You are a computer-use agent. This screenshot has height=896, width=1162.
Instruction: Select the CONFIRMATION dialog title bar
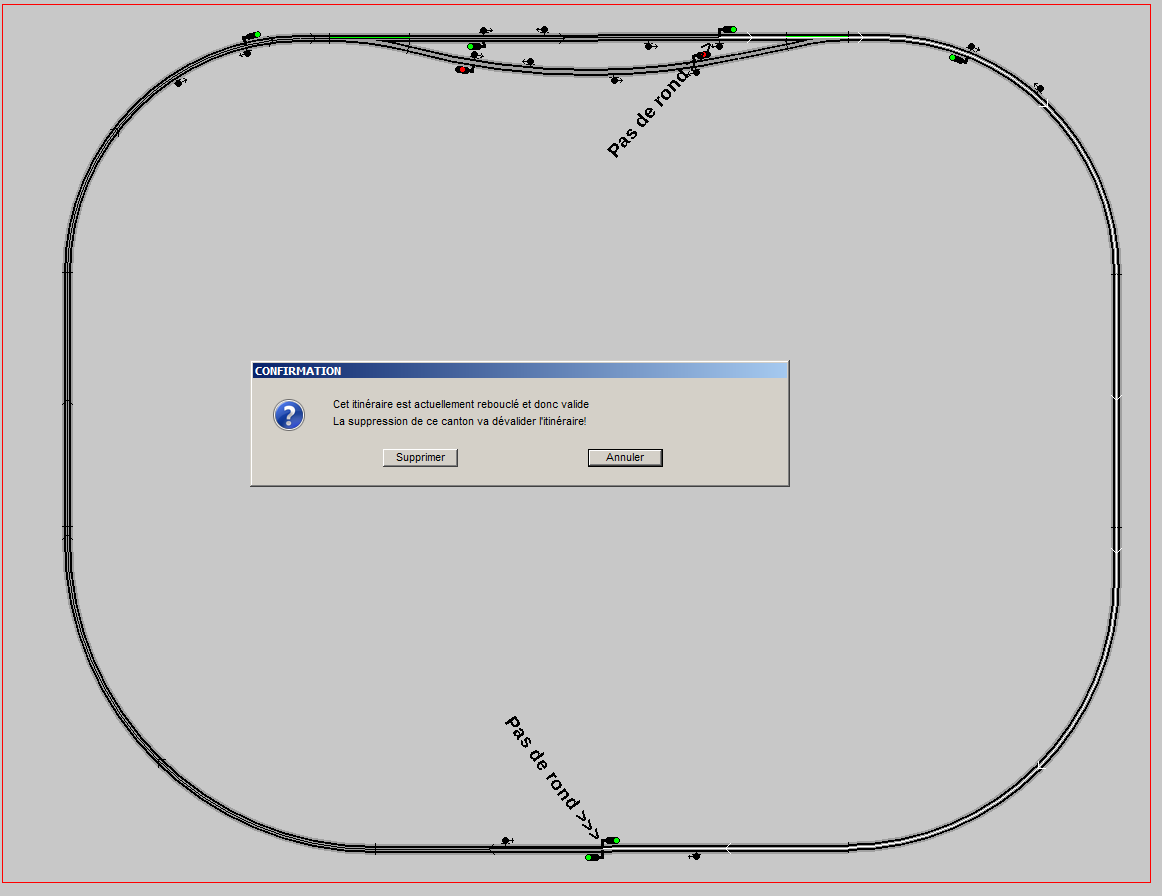519,371
